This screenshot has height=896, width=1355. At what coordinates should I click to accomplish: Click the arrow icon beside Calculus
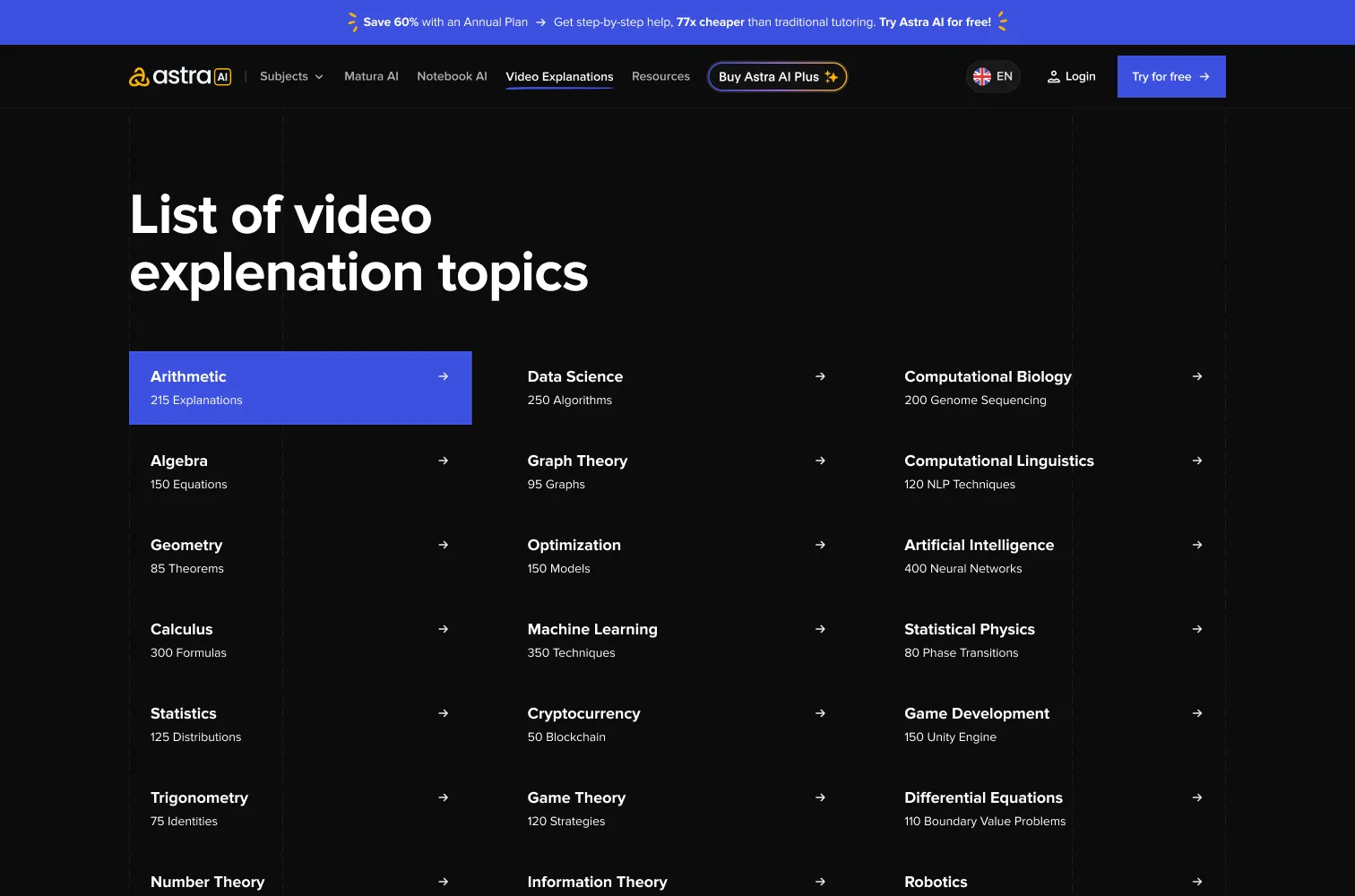[x=443, y=629]
